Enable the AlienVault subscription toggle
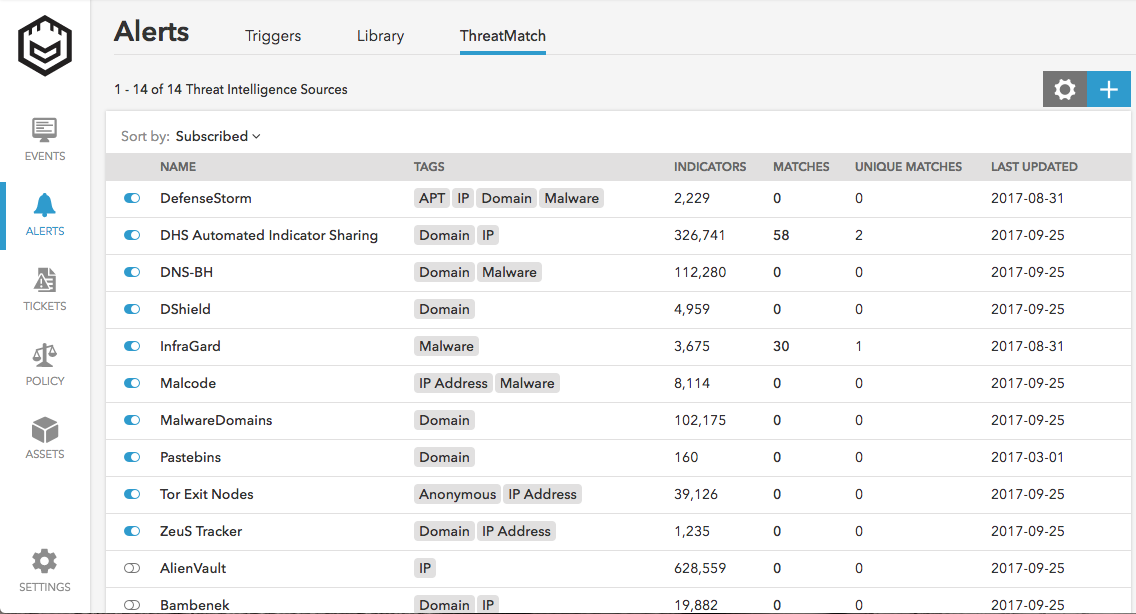Image resolution: width=1136 pixels, height=614 pixels. pyautogui.click(x=132, y=568)
